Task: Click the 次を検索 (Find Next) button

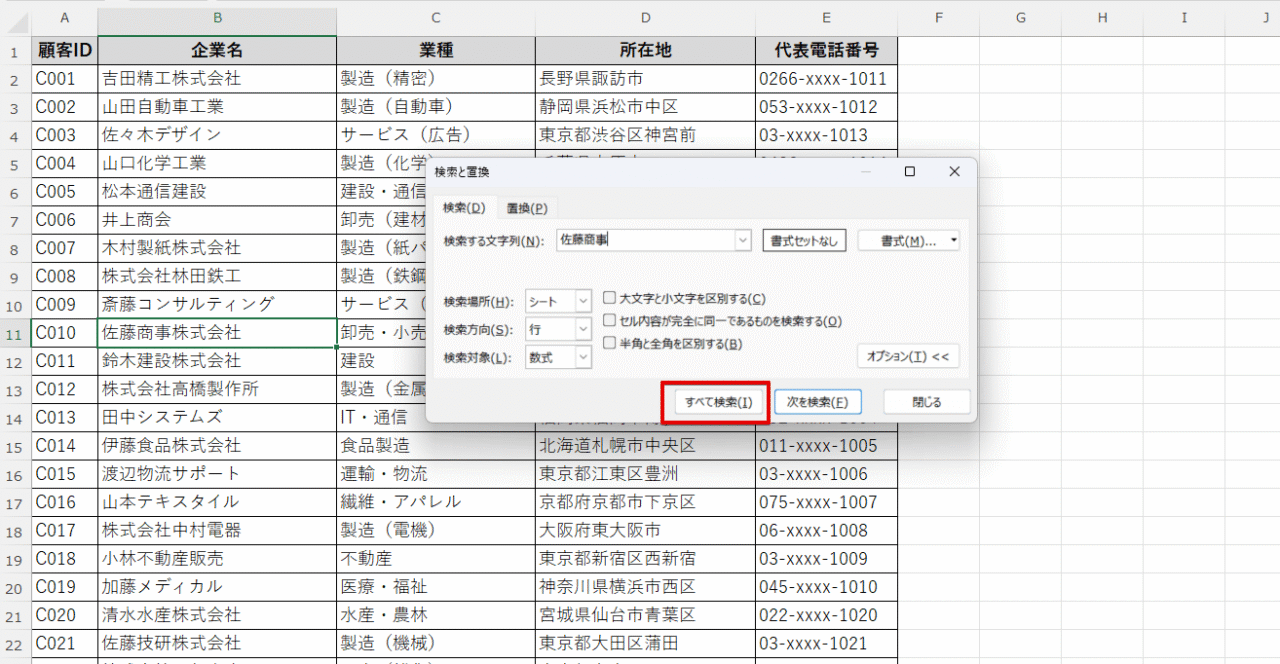Action: [817, 402]
